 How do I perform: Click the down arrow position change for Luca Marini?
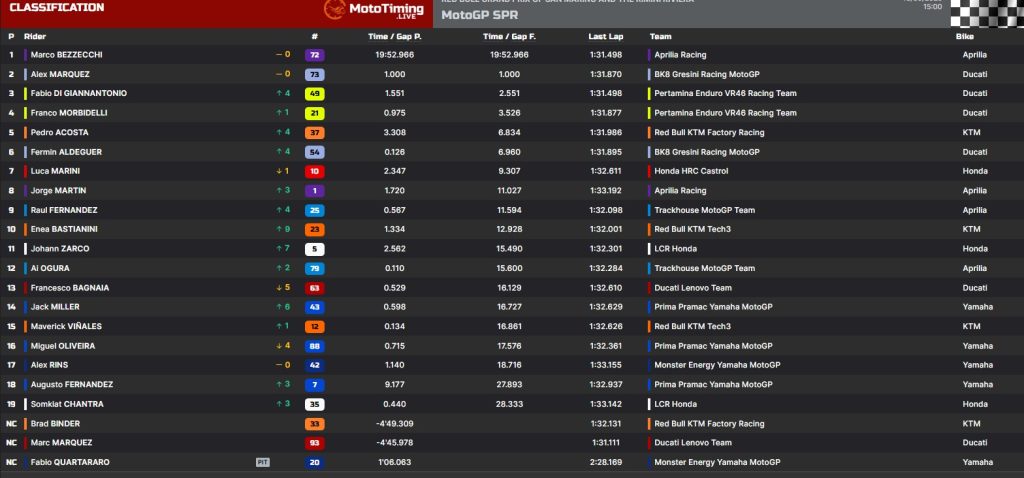282,171
